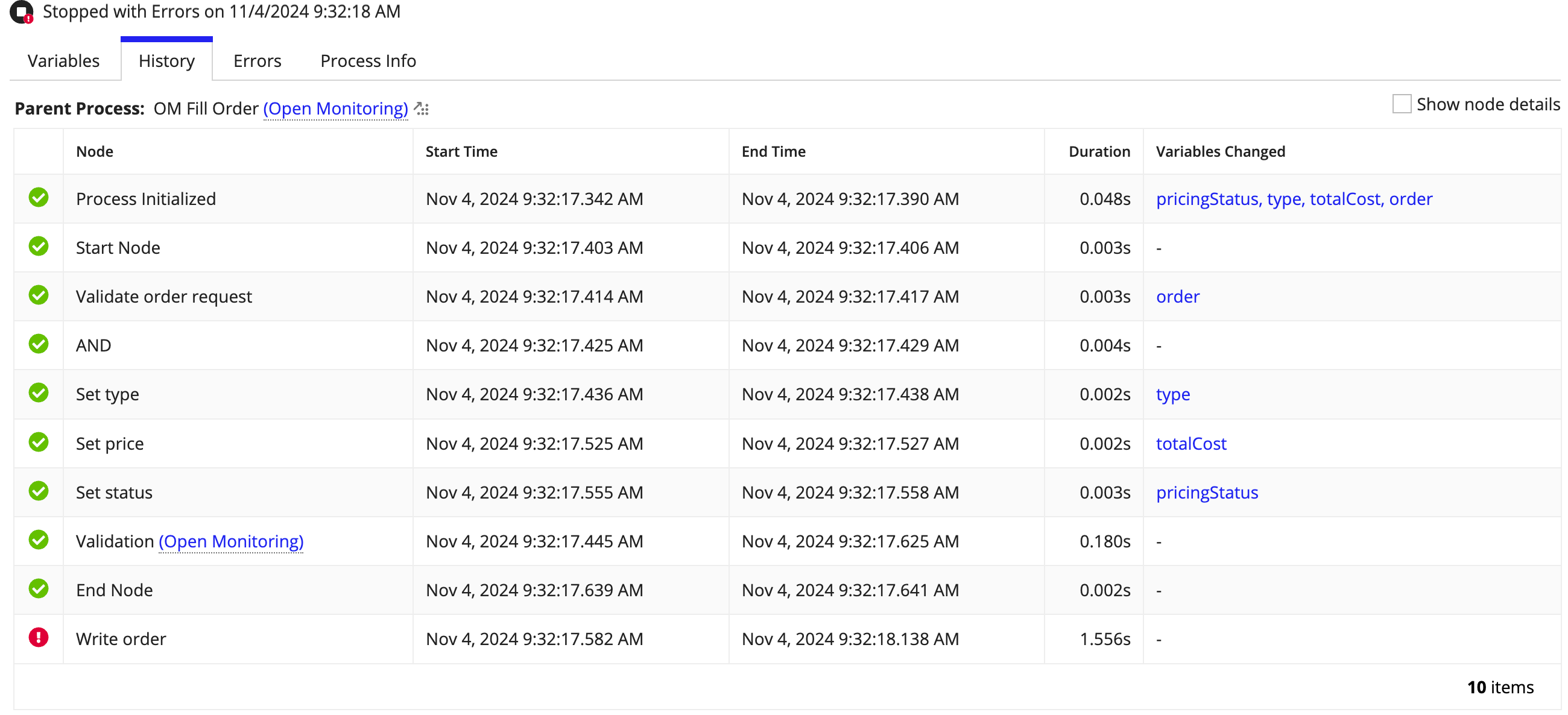Click green check icon for End Node
This screenshot has height=715, width=1568.
tap(39, 589)
